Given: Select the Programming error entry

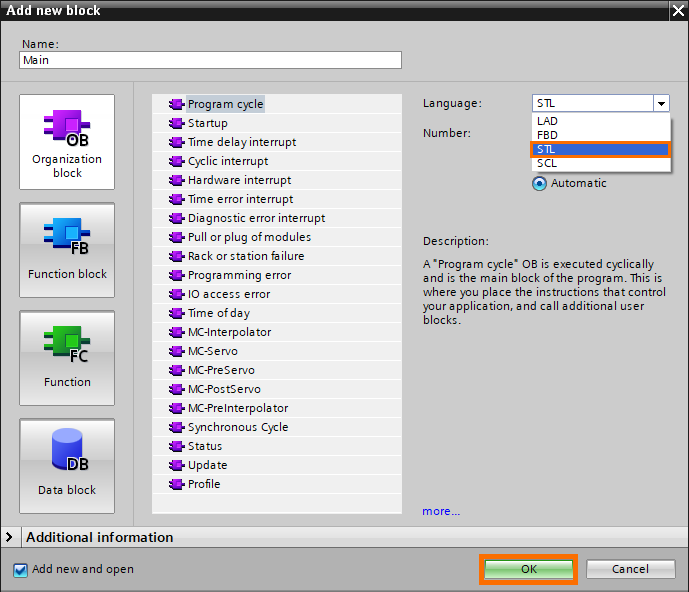Looking at the screenshot, I should click(277, 275).
